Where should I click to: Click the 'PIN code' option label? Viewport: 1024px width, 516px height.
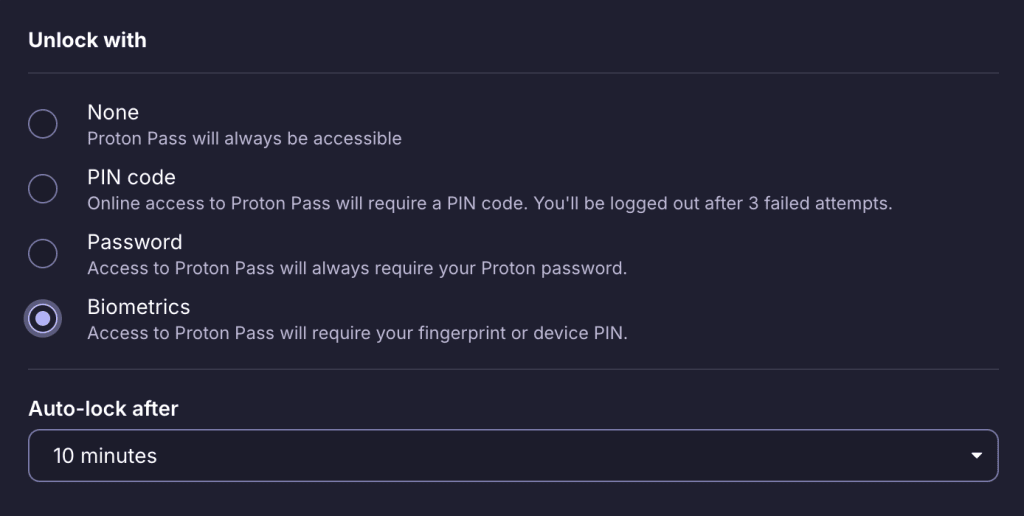point(131,177)
